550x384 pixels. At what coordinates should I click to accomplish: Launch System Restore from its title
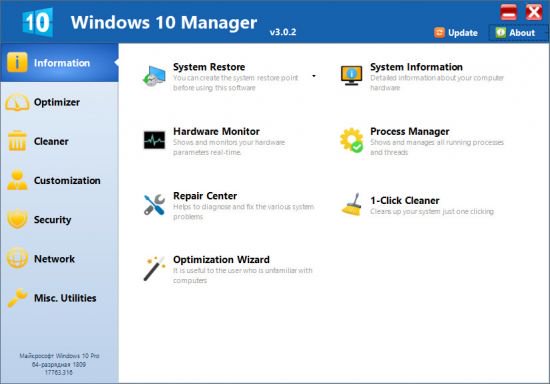tap(209, 67)
